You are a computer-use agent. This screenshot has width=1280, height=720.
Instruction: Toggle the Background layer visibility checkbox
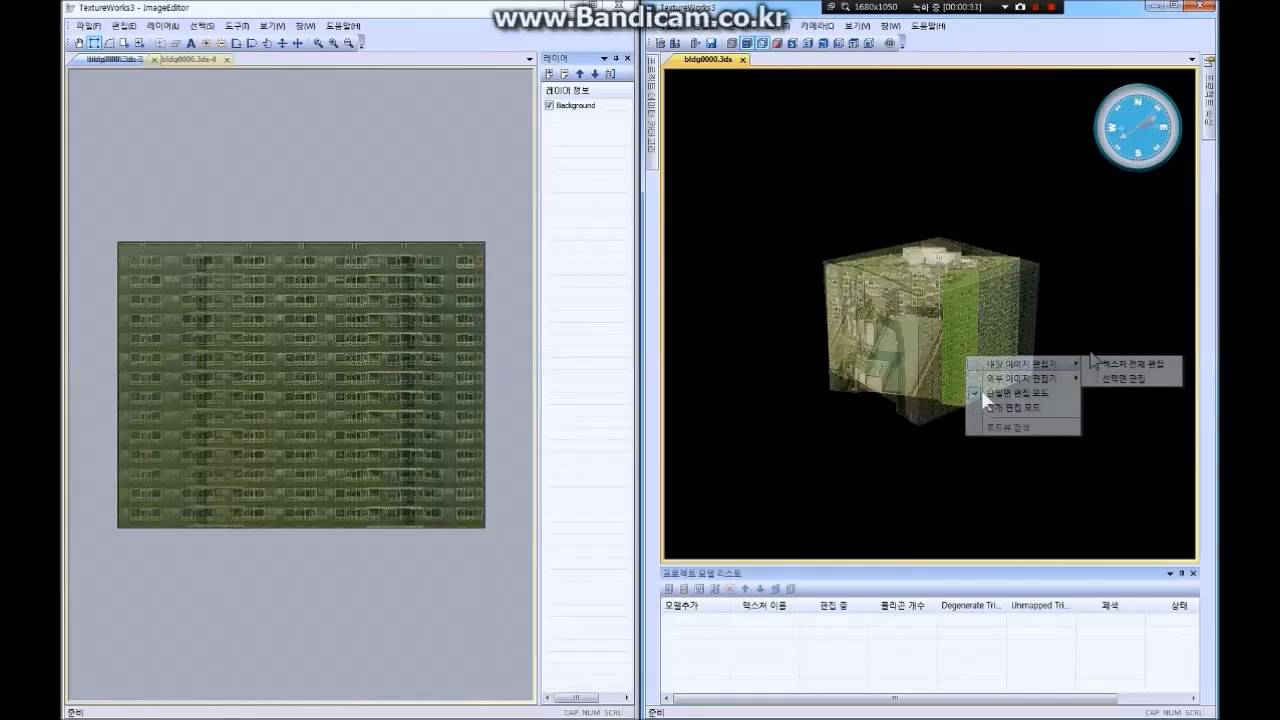click(549, 105)
